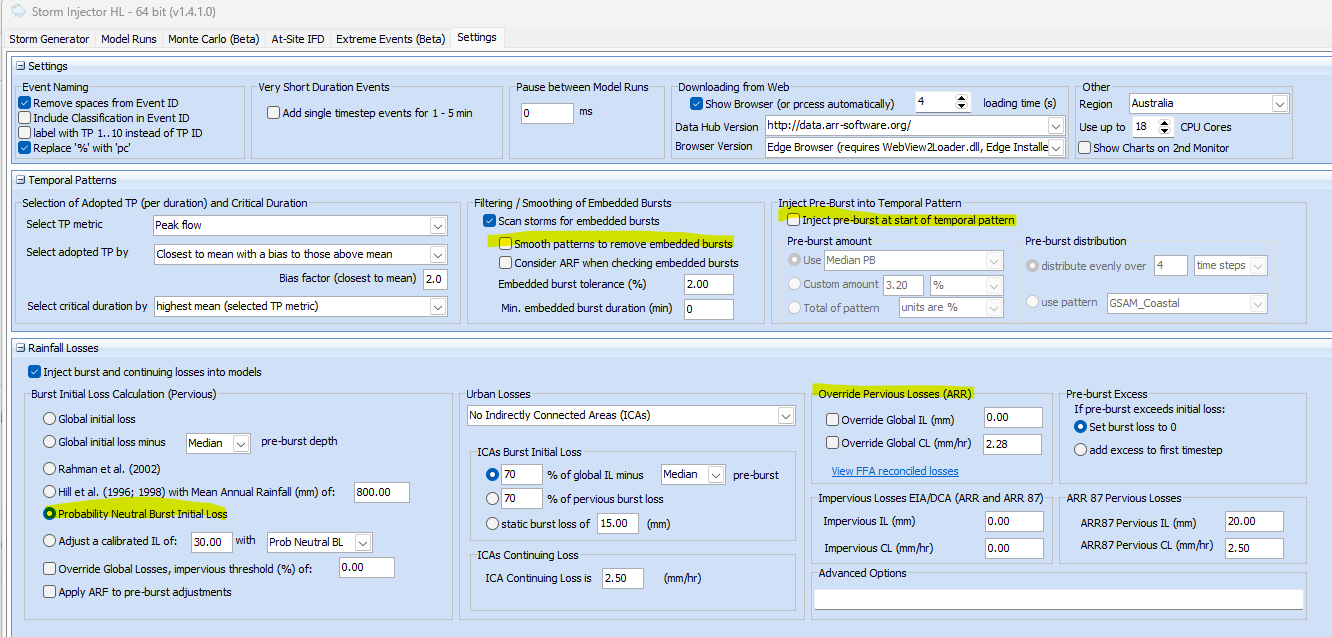This screenshot has width=1332, height=637.
Task: Open View FFA reconciled losses link
Action: pos(894,471)
